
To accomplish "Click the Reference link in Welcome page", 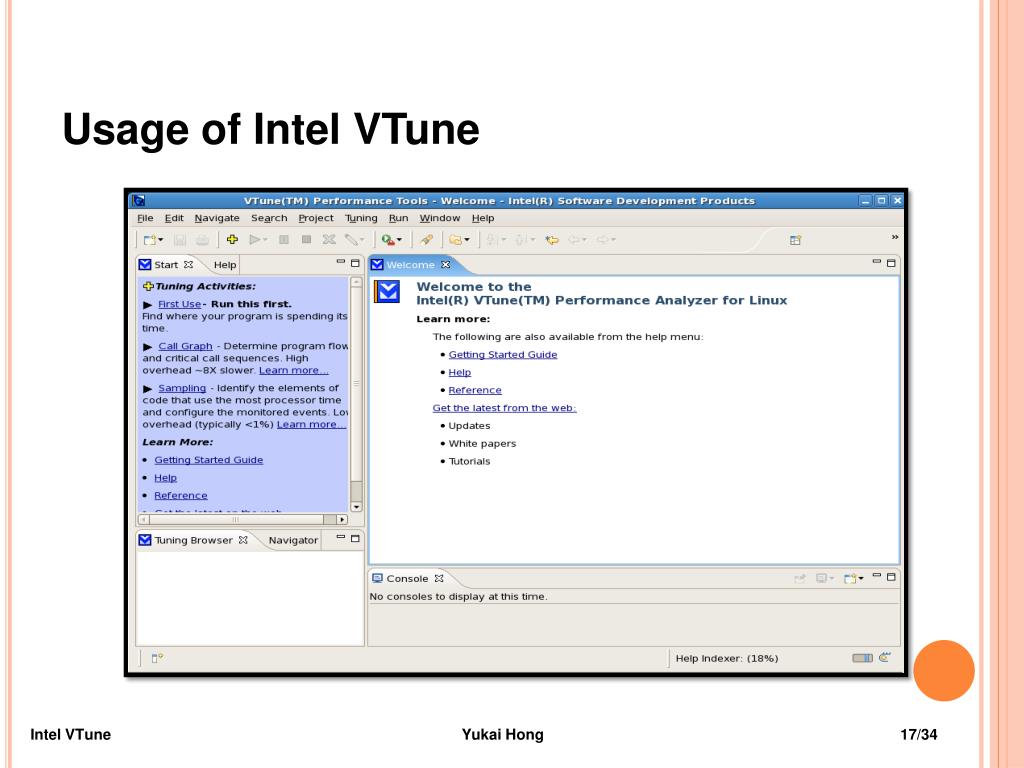I will click(x=475, y=391).
